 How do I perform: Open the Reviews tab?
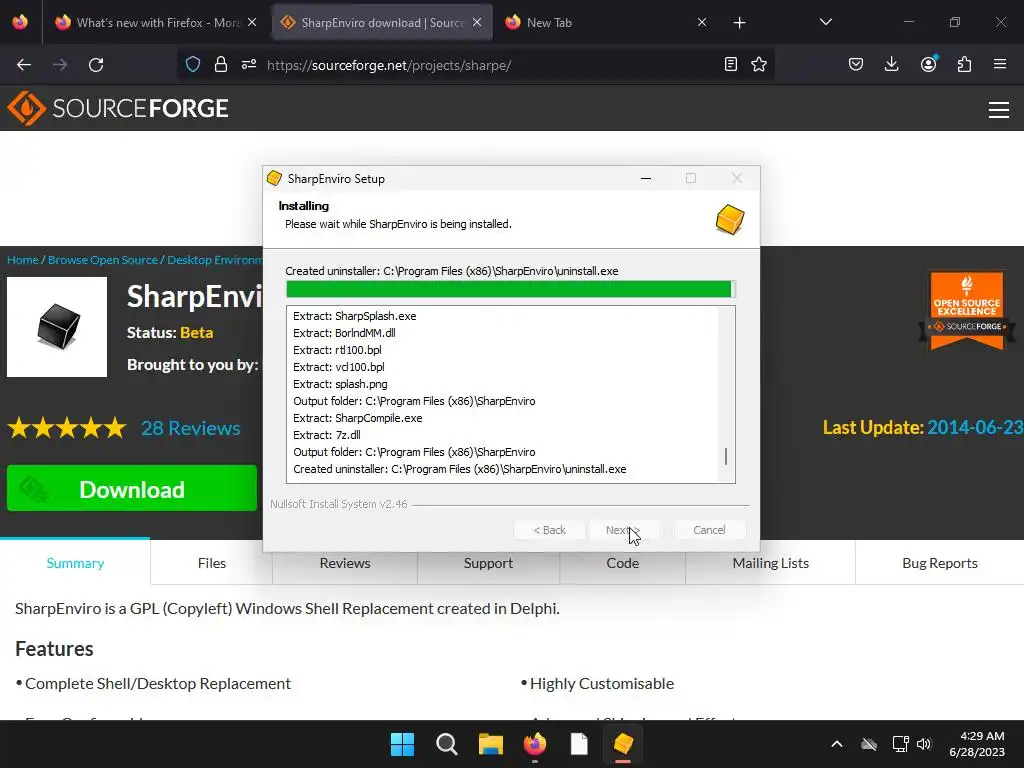[345, 563]
